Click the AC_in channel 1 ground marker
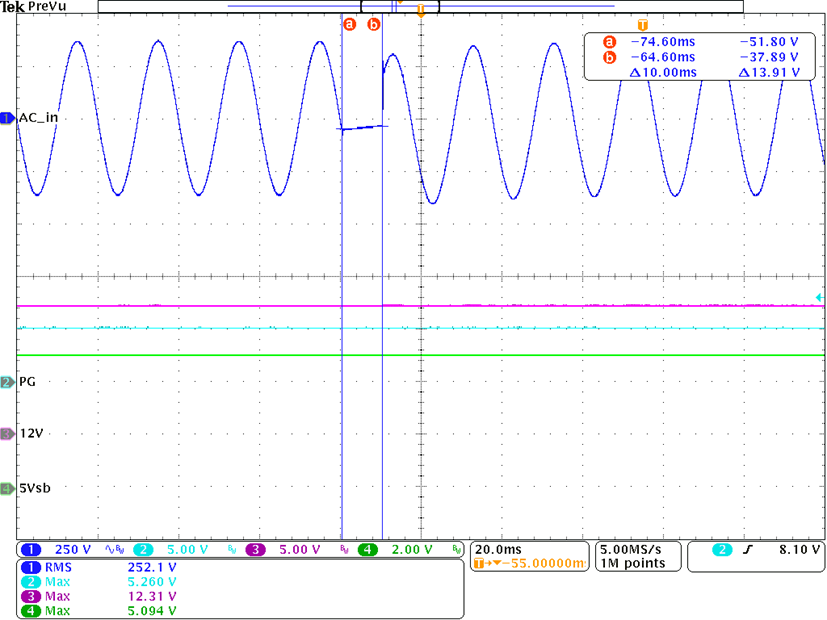This screenshot has height=620, width=827. 6,118
